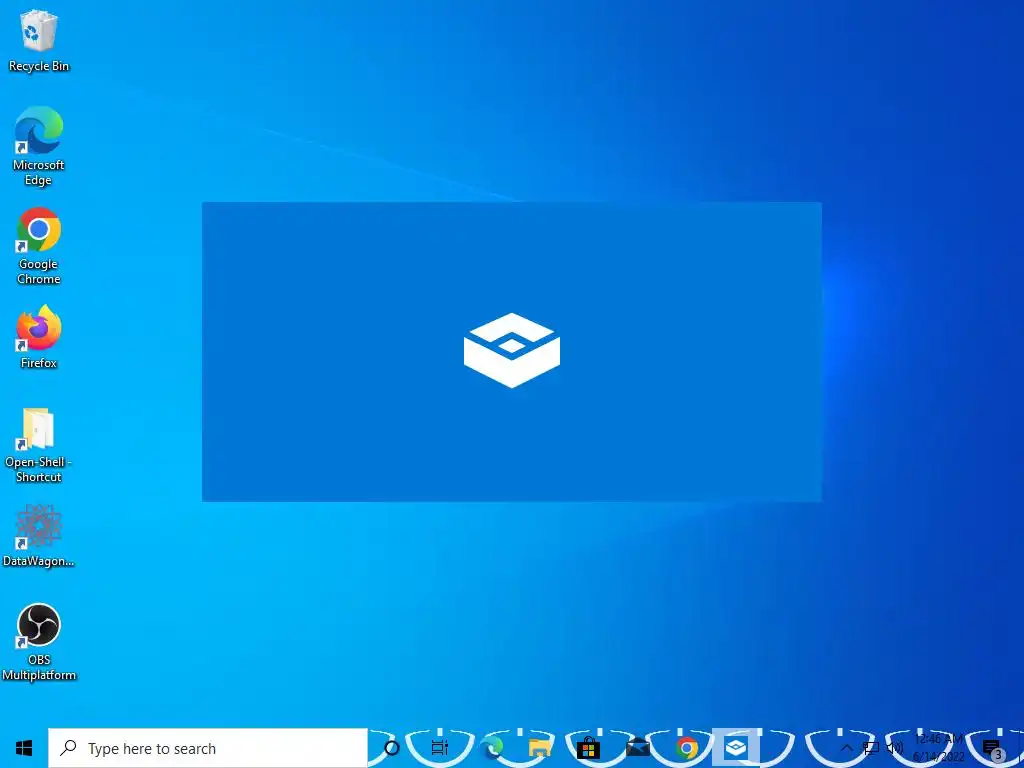Open the Mail app from the taskbar

[637, 748]
